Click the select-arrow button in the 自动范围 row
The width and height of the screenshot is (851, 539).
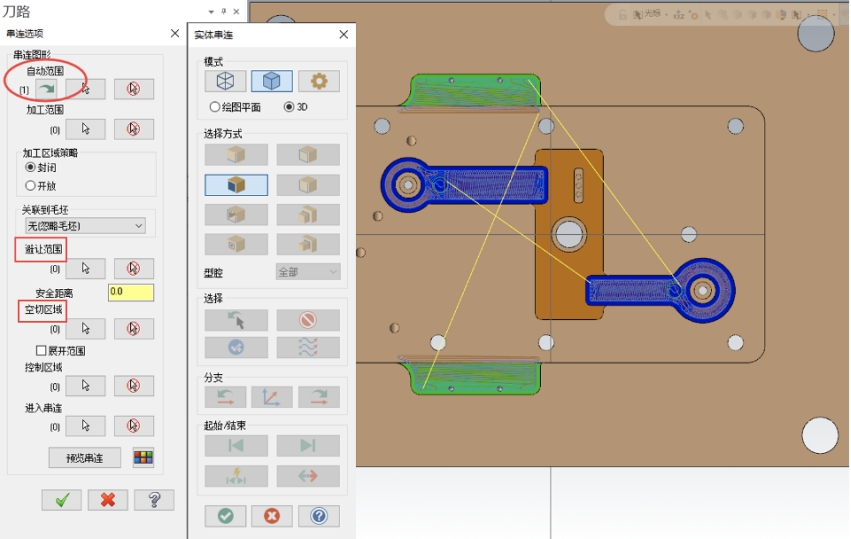pos(85,89)
